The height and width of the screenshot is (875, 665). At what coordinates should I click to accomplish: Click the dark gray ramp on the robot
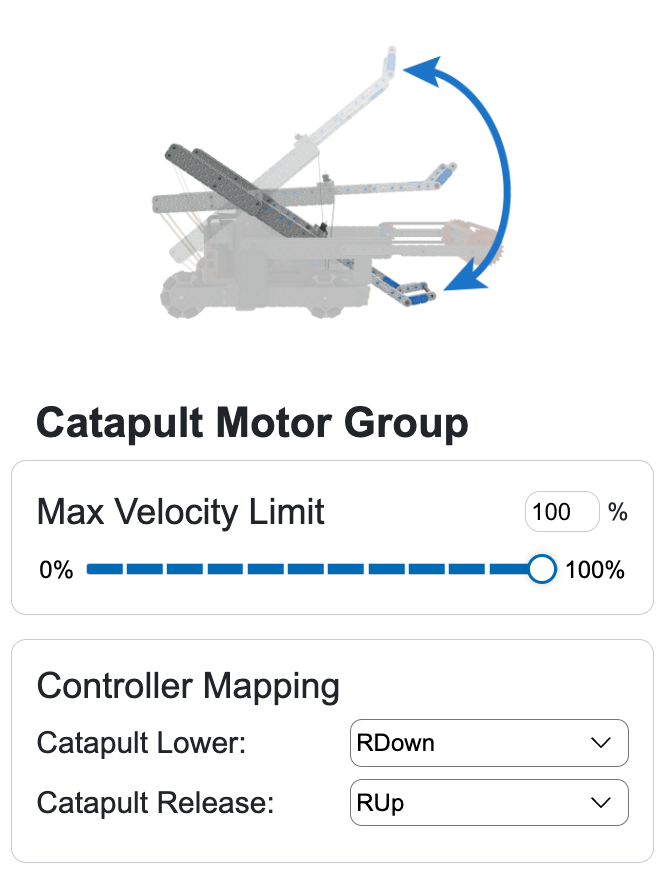point(245,188)
